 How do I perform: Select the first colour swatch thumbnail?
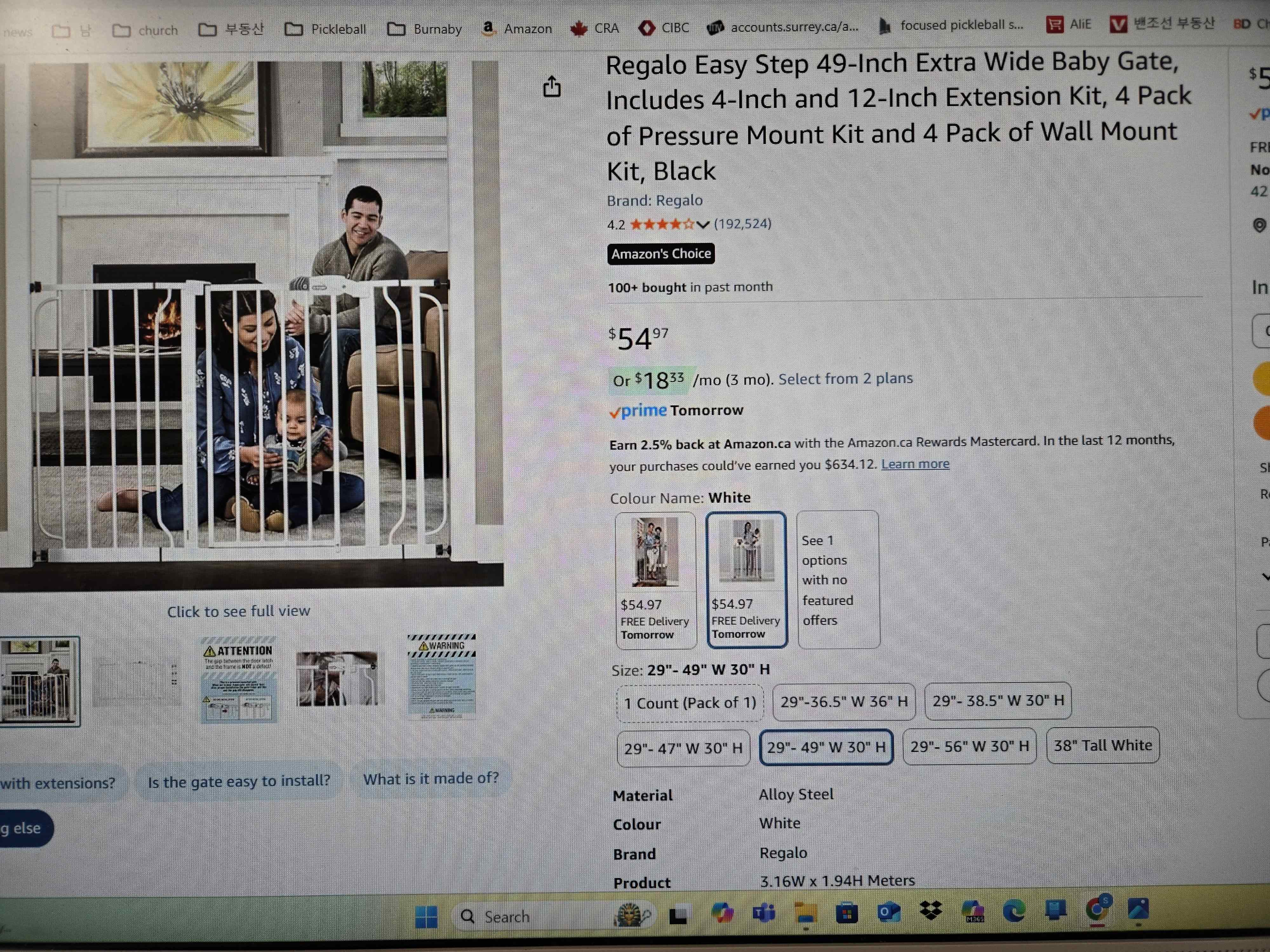(655, 579)
